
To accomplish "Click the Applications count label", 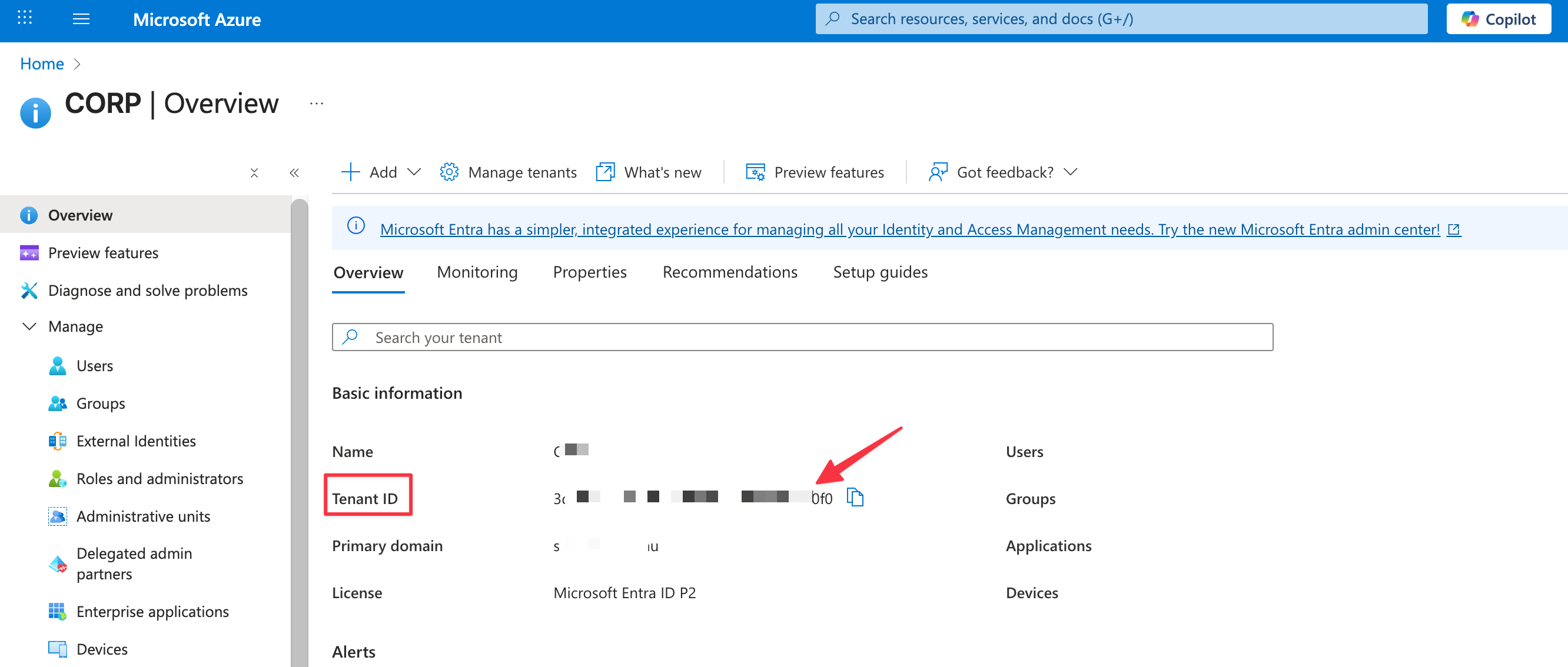I will 1049,545.
